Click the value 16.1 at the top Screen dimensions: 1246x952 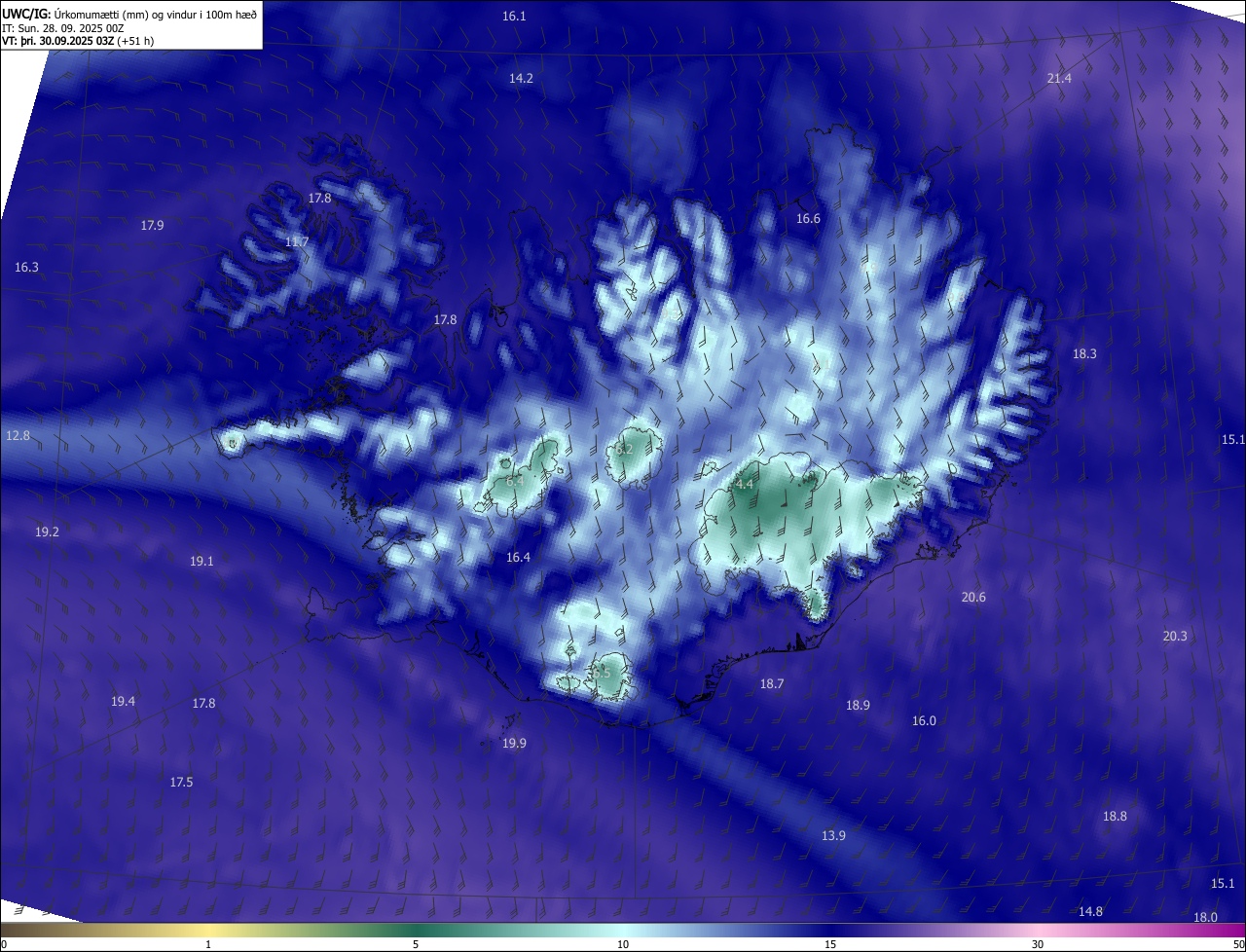click(x=514, y=17)
